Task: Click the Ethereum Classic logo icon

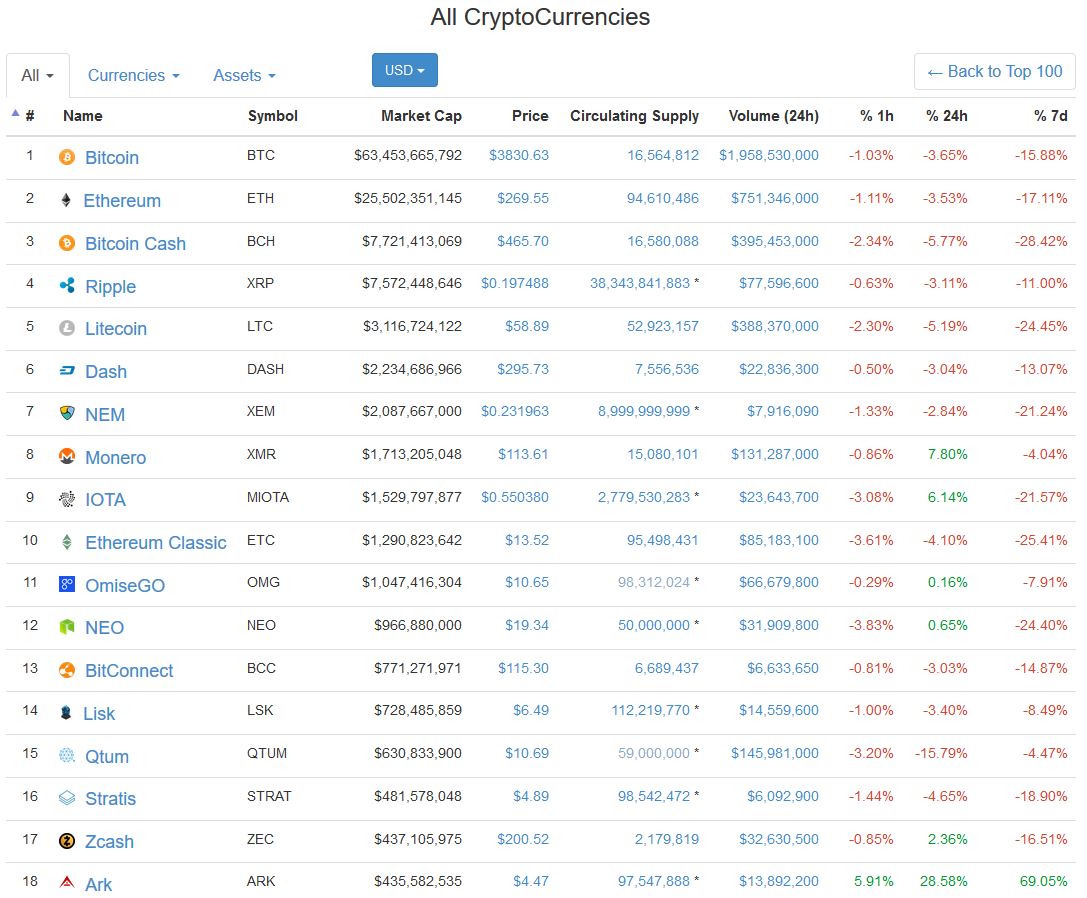Action: click(67, 542)
